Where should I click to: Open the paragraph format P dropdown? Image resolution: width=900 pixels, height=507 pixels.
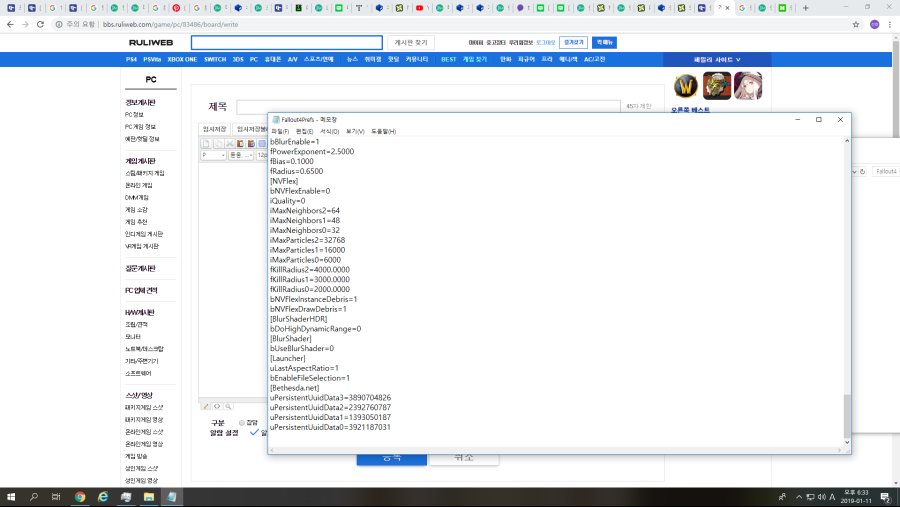pos(213,155)
